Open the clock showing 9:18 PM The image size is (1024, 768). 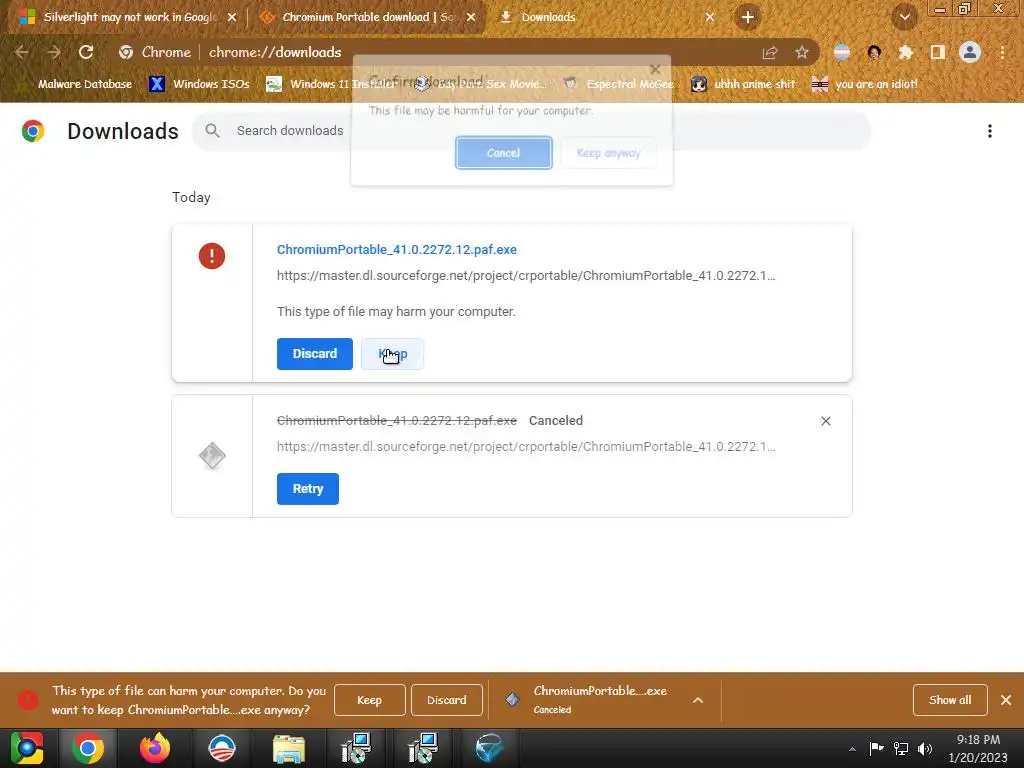[978, 748]
